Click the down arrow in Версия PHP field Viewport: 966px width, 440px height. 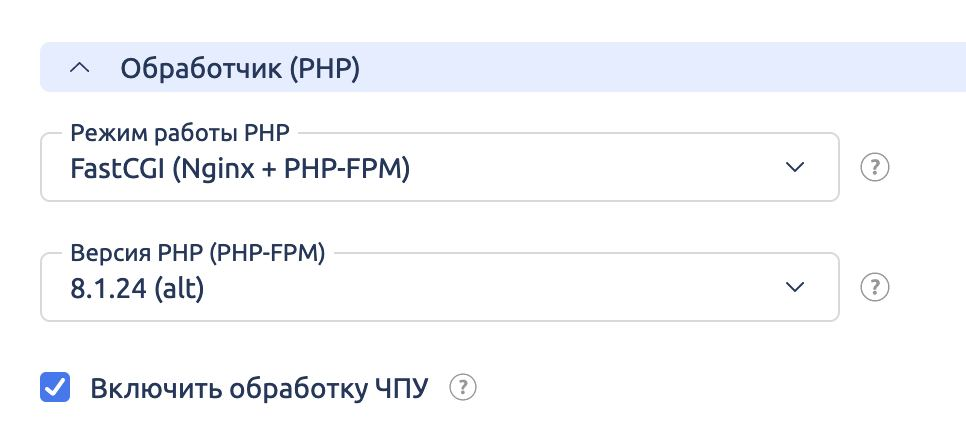pyautogui.click(x=795, y=287)
